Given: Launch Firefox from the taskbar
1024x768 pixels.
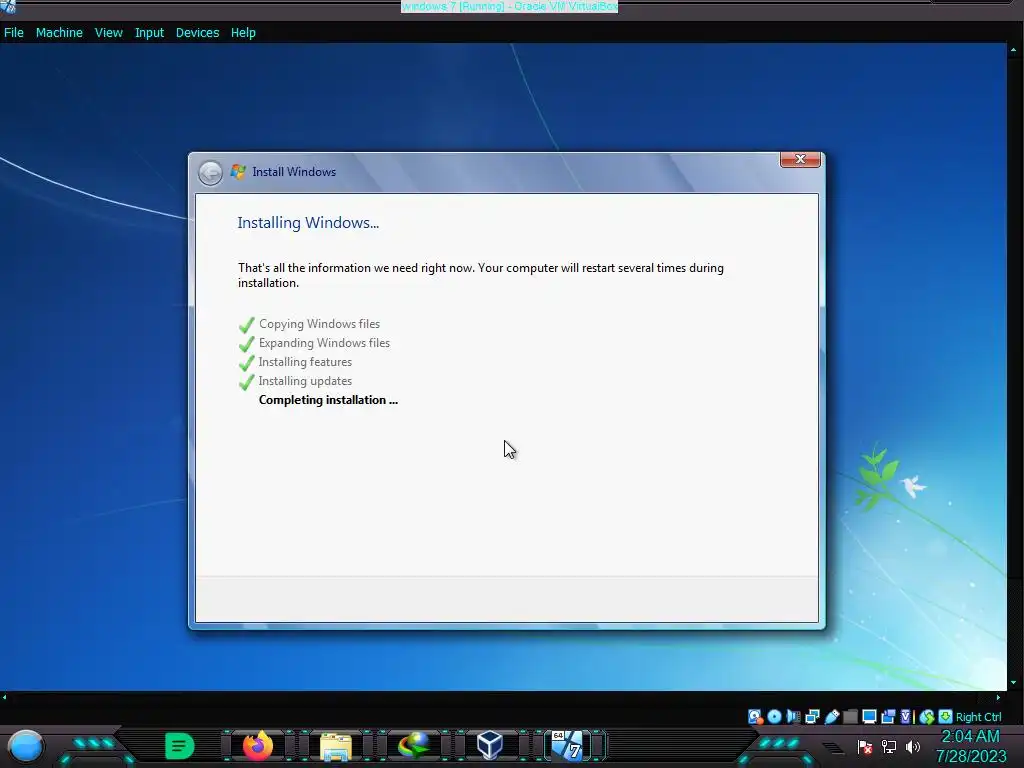Looking at the screenshot, I should (x=257, y=745).
